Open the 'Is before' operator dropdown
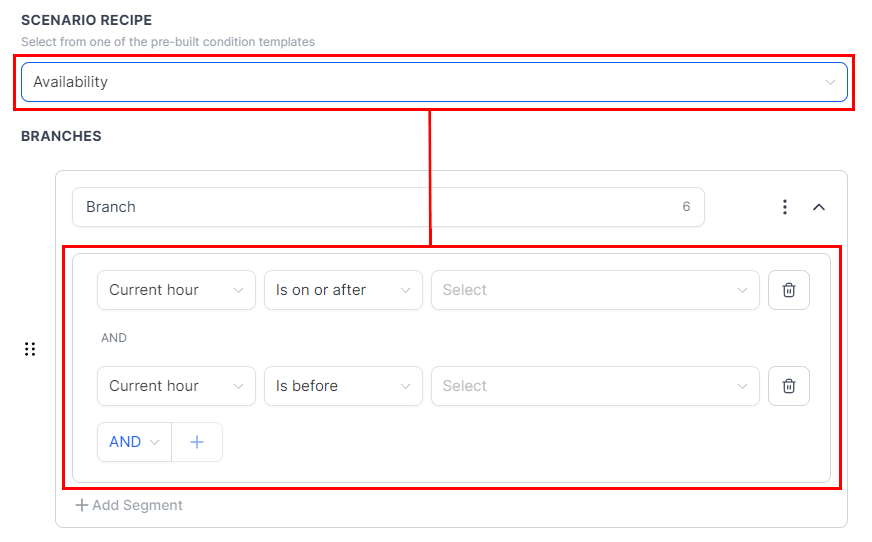 (343, 386)
